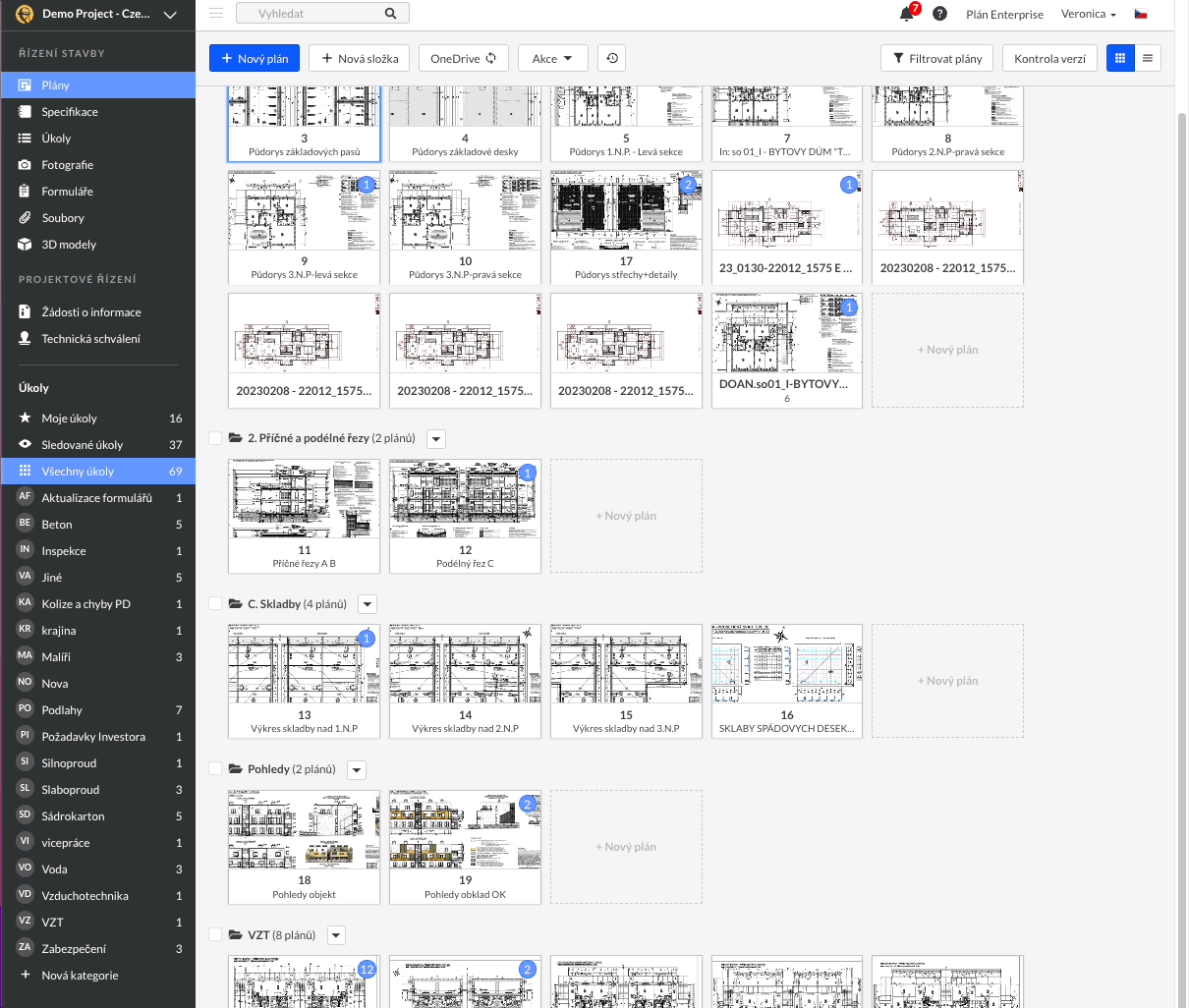This screenshot has width=1189, height=1008.
Task: Click the Malíři MA category badge
Action: click(x=25, y=655)
